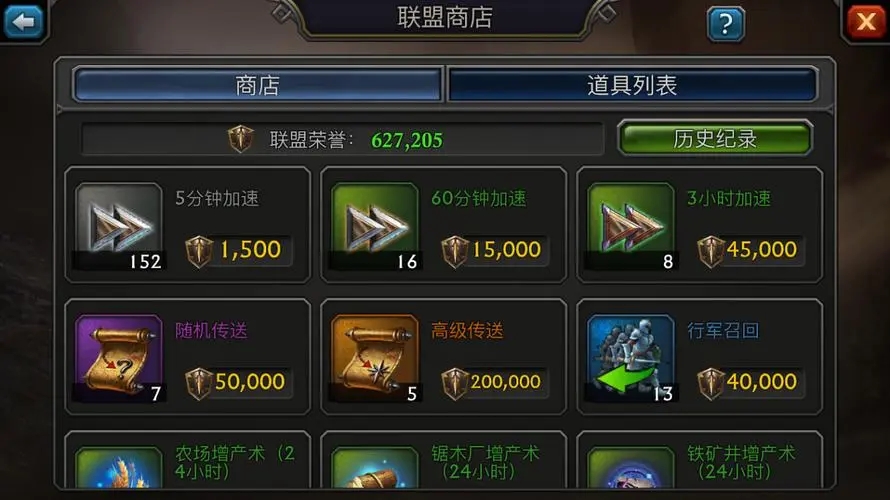Click the 联盟荣誉 honor shield icon
The height and width of the screenshot is (500, 890).
click(x=241, y=138)
